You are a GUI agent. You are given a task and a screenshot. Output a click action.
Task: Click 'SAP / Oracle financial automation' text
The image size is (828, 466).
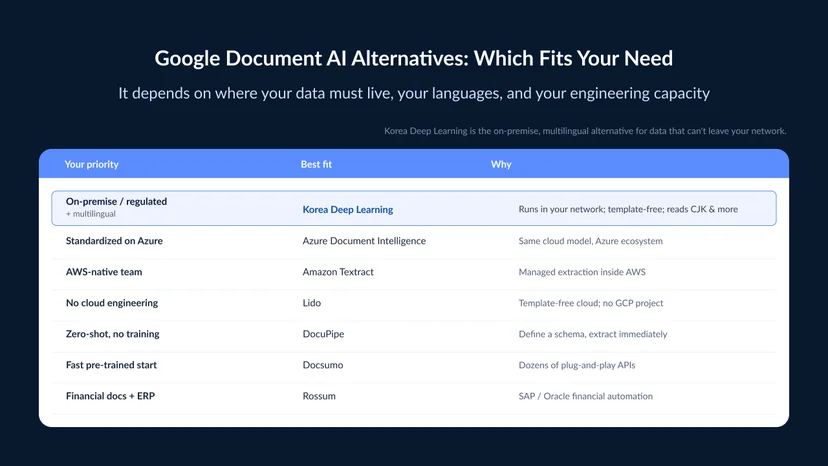(x=585, y=396)
